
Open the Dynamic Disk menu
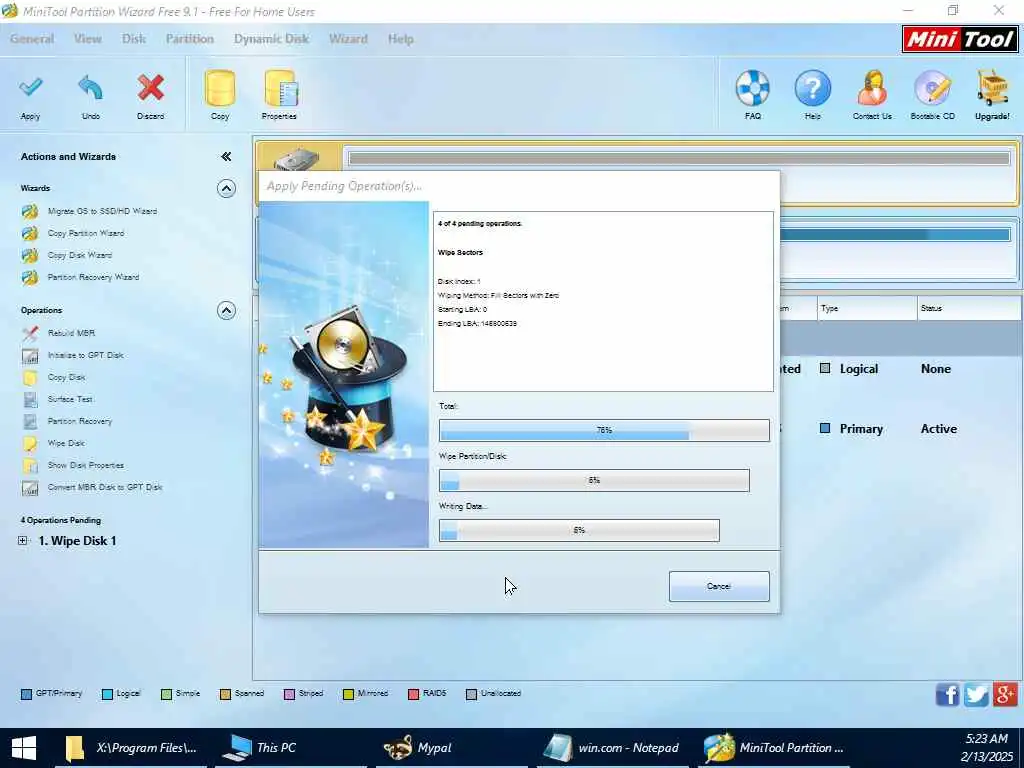point(271,39)
